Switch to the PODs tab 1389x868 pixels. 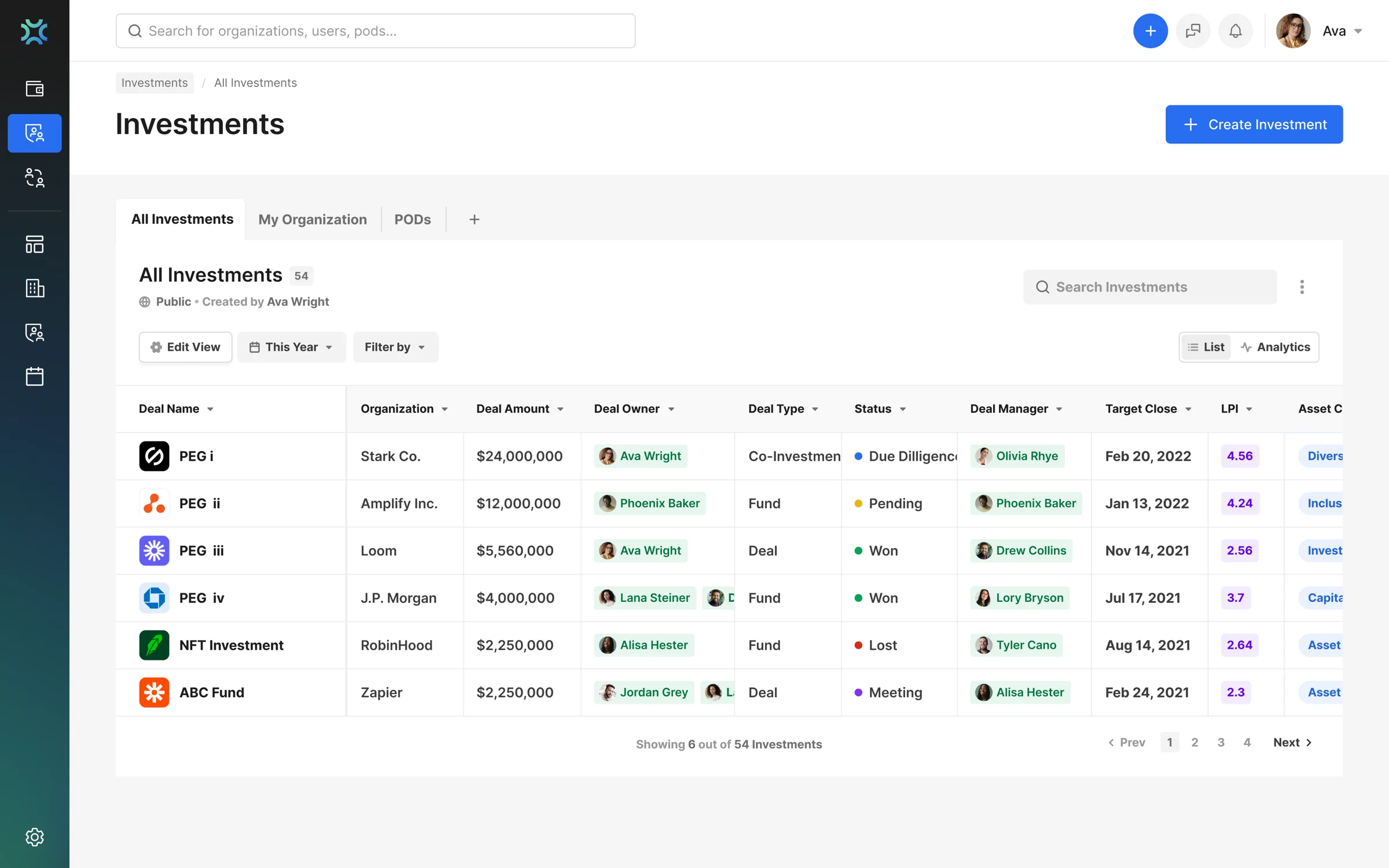[x=413, y=219]
